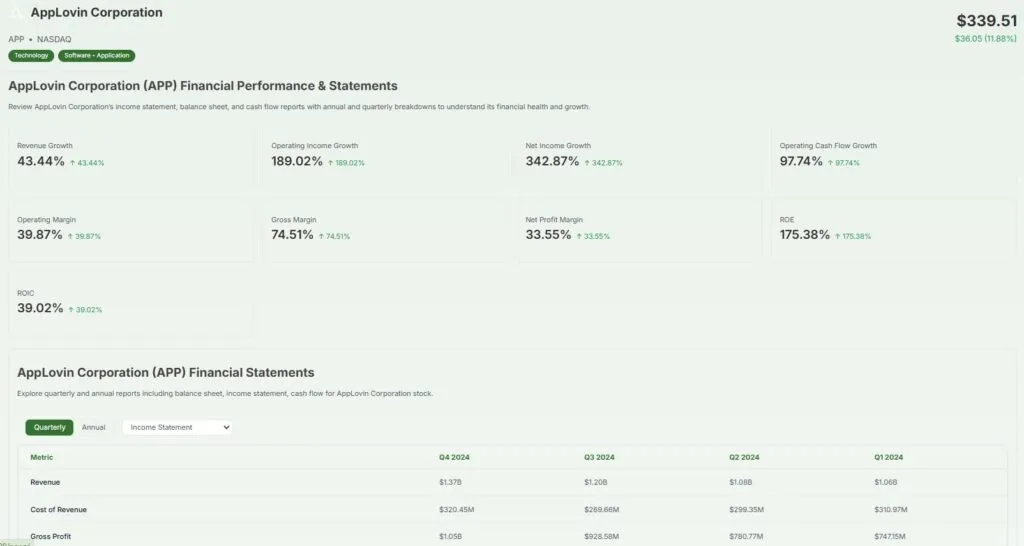Click the up arrow in Net Income Growth

tap(589, 162)
